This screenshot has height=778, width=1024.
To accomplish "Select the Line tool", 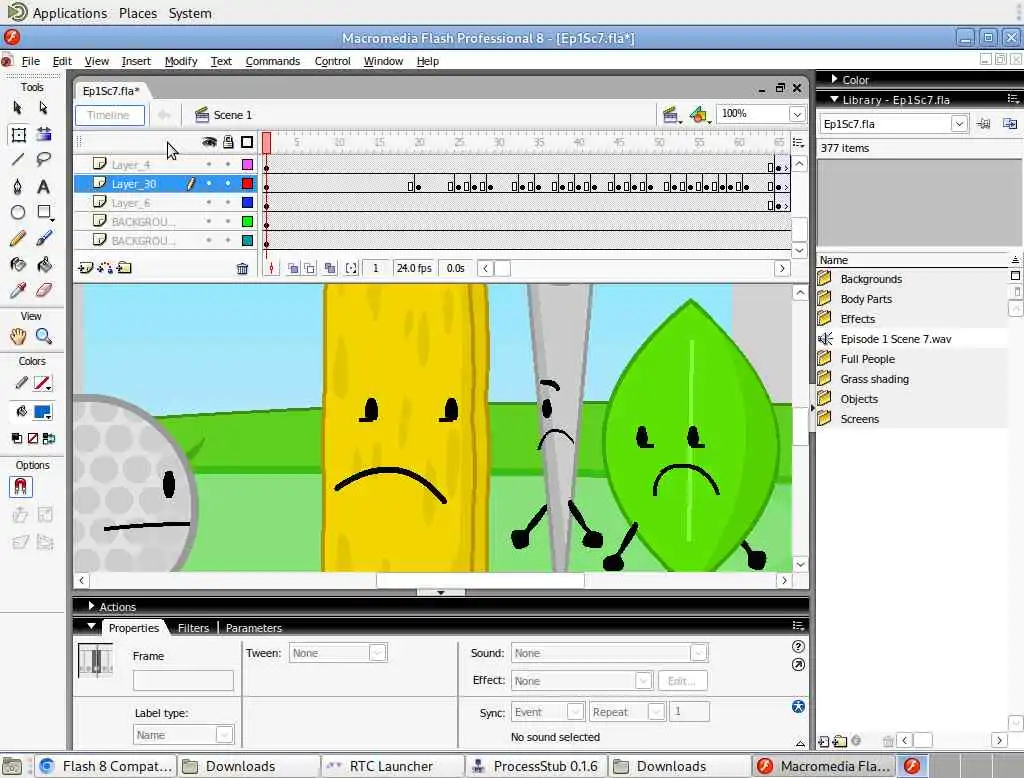I will point(18,160).
